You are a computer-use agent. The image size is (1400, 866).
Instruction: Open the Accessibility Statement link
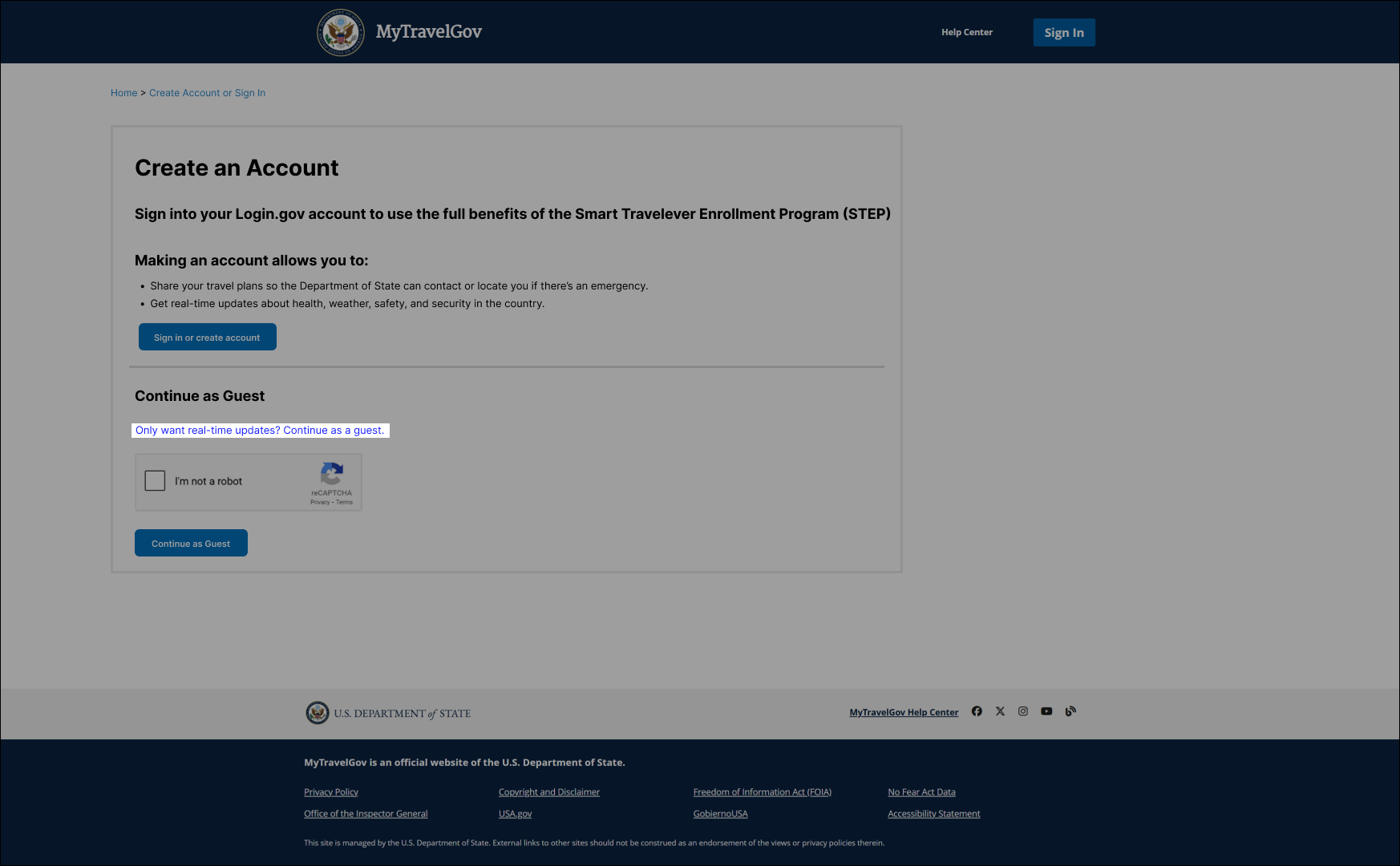pos(934,814)
